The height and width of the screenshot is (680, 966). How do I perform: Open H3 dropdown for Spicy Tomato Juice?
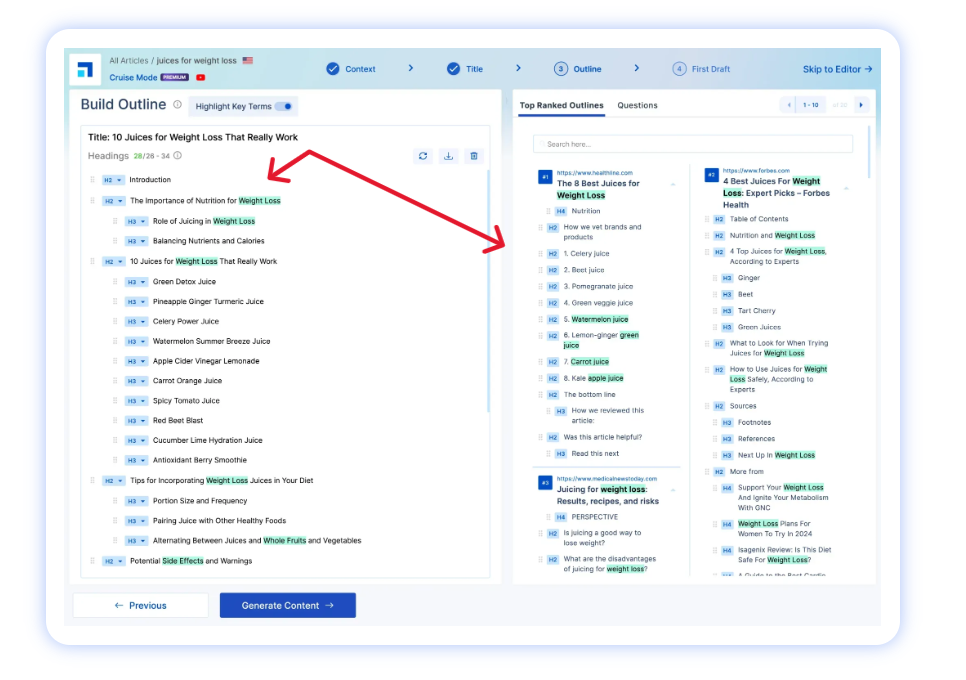click(x=136, y=401)
